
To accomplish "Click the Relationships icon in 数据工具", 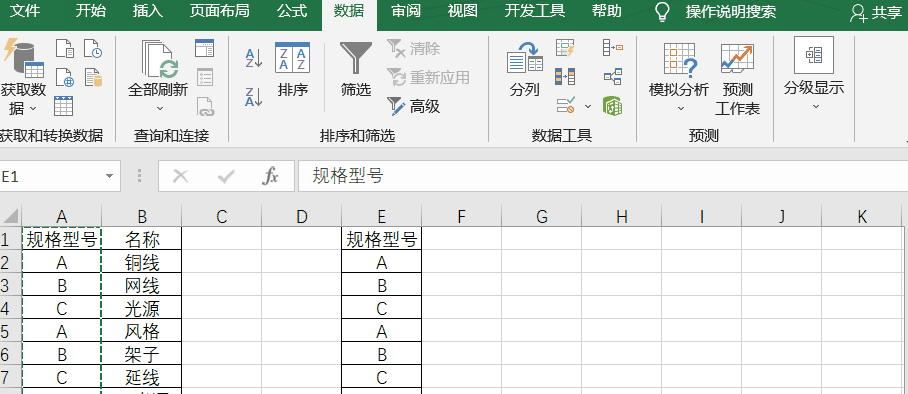I will pyautogui.click(x=613, y=76).
